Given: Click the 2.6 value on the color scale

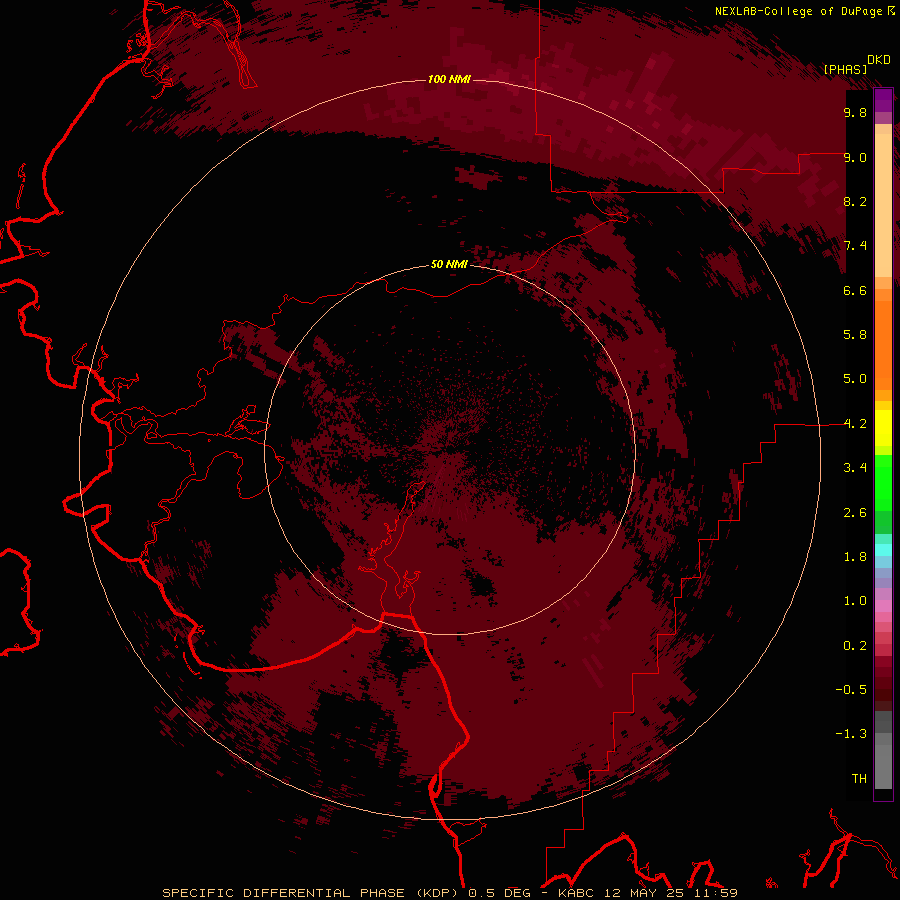Looking at the screenshot, I should click(855, 513).
